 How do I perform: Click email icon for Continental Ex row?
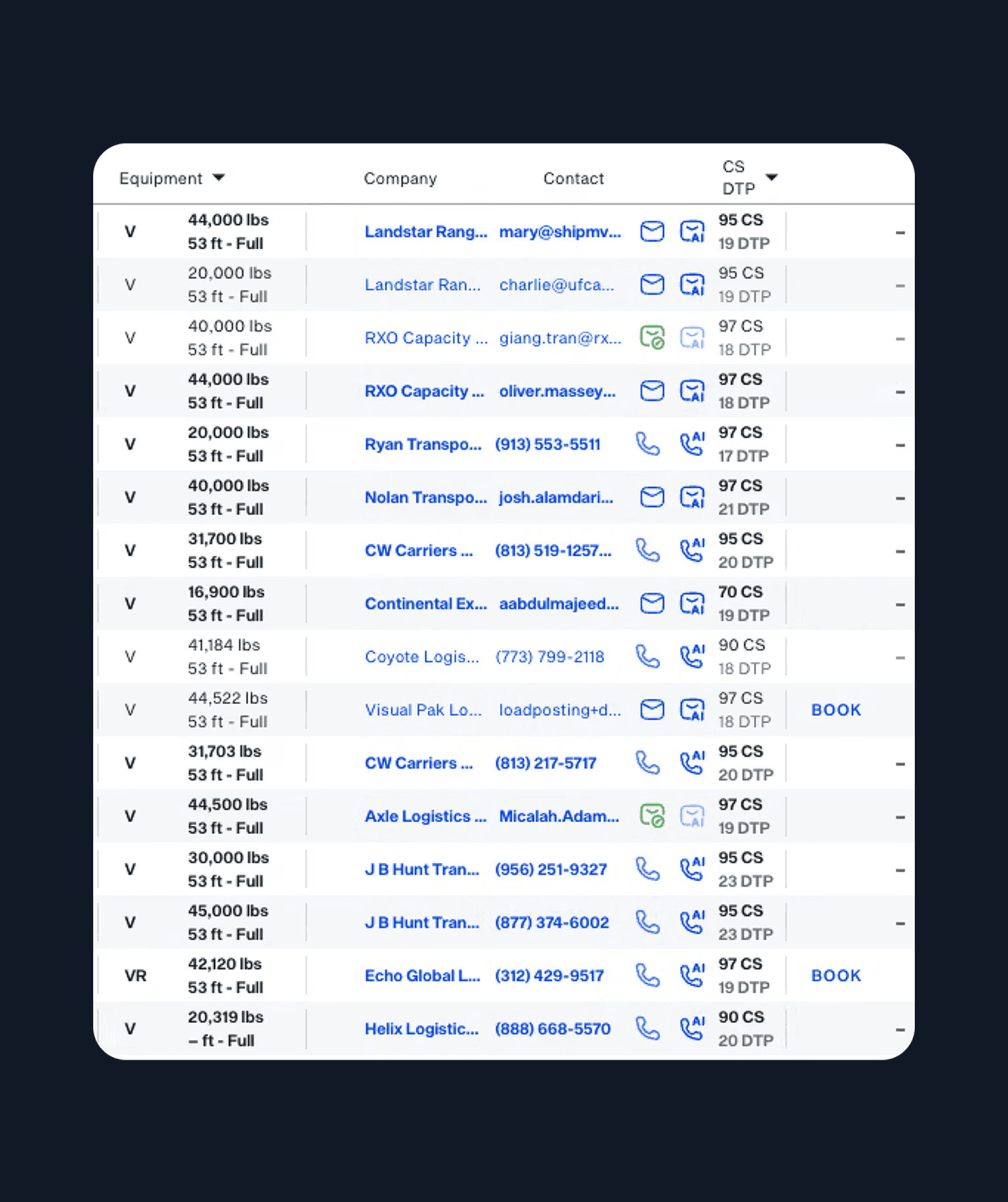[x=652, y=604]
